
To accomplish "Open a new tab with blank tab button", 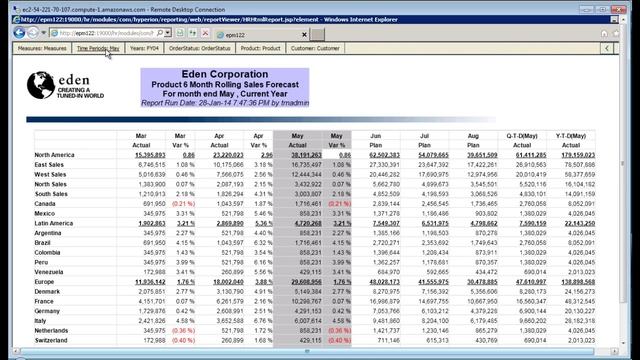I will tap(317, 35).
